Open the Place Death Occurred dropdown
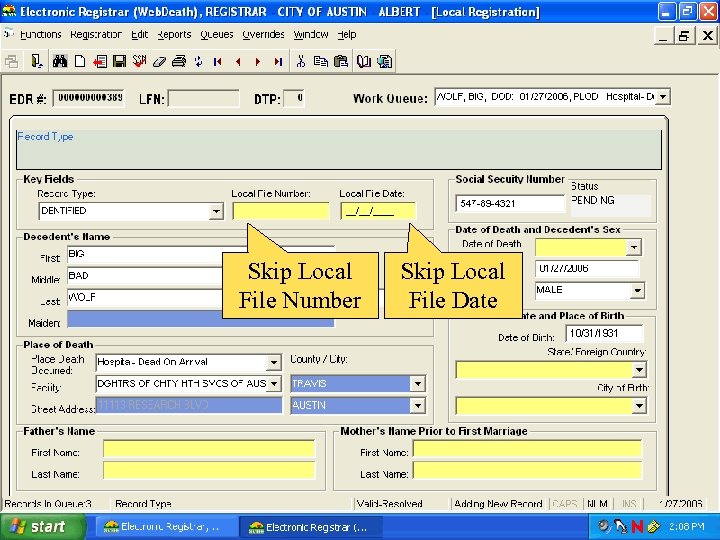 (274, 362)
